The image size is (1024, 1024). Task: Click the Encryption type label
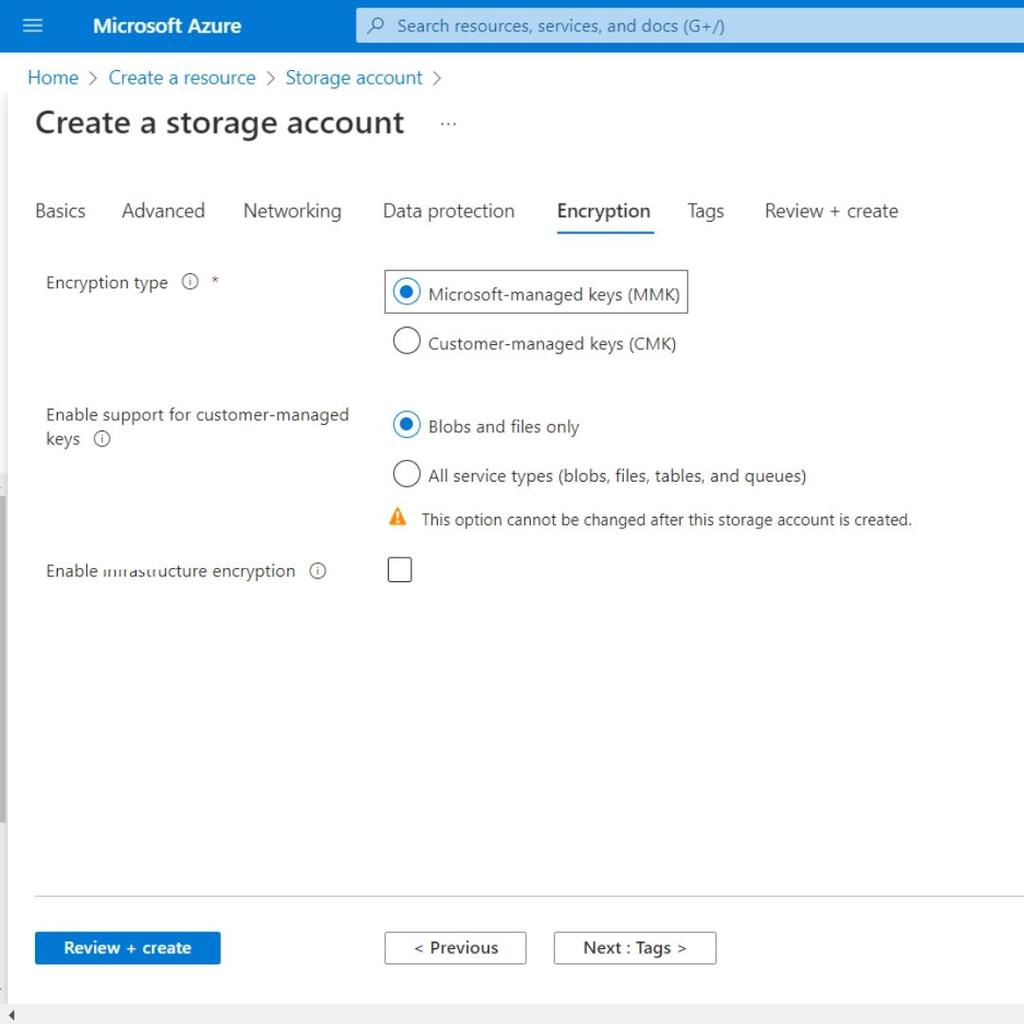pos(107,282)
